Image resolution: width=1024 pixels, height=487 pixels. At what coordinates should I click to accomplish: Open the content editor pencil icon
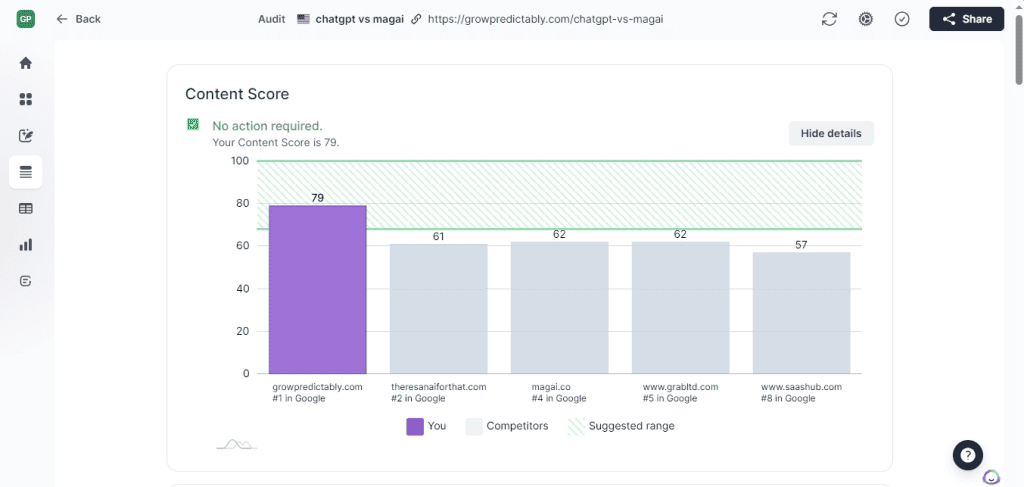click(x=25, y=136)
